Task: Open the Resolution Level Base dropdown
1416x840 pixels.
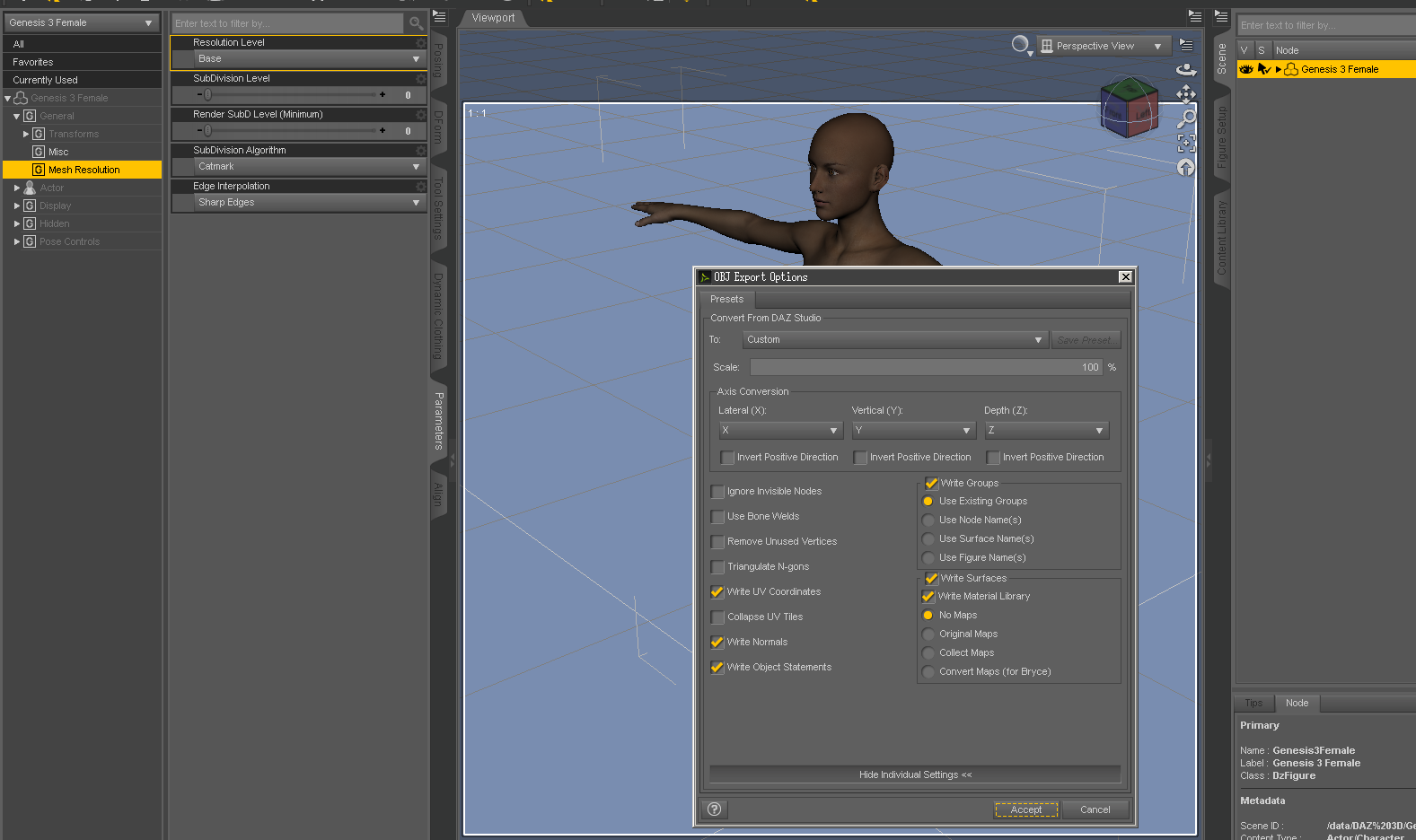Action: 309,59
